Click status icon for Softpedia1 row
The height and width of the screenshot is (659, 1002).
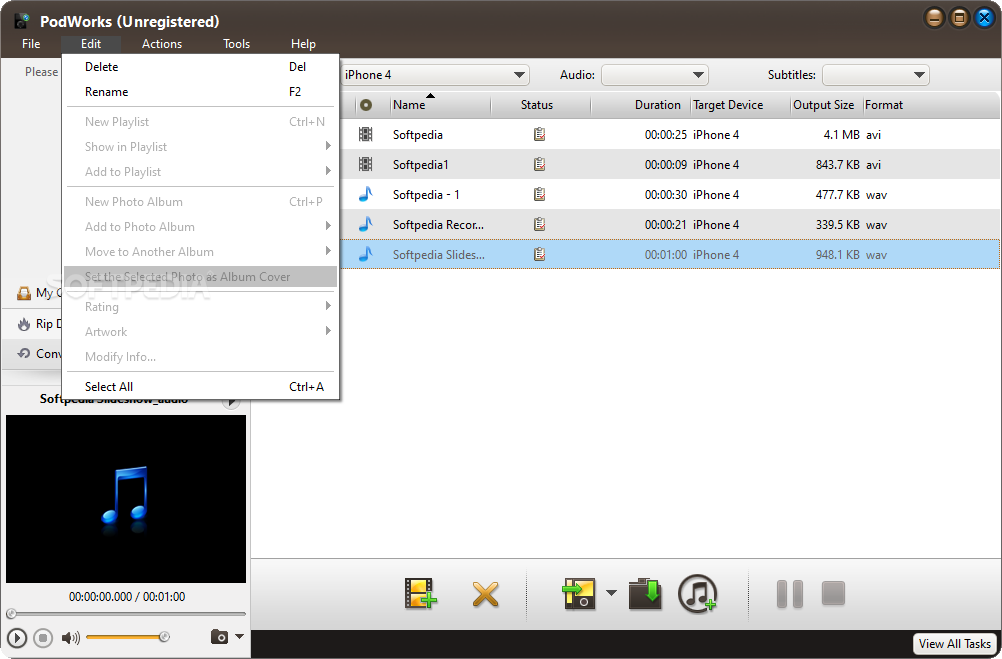tap(539, 164)
